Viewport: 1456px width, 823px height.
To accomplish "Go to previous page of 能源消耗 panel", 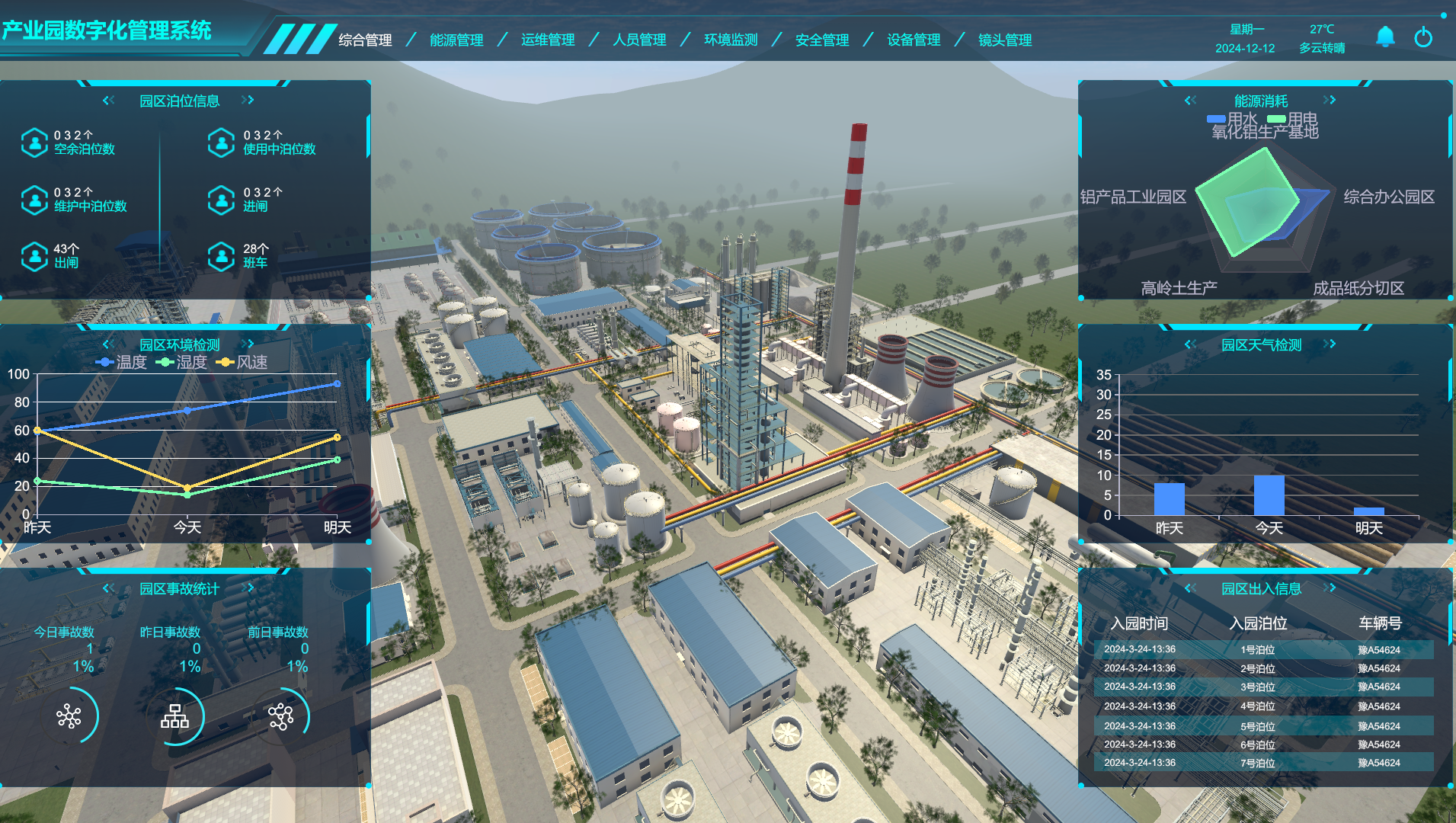I will [1190, 101].
